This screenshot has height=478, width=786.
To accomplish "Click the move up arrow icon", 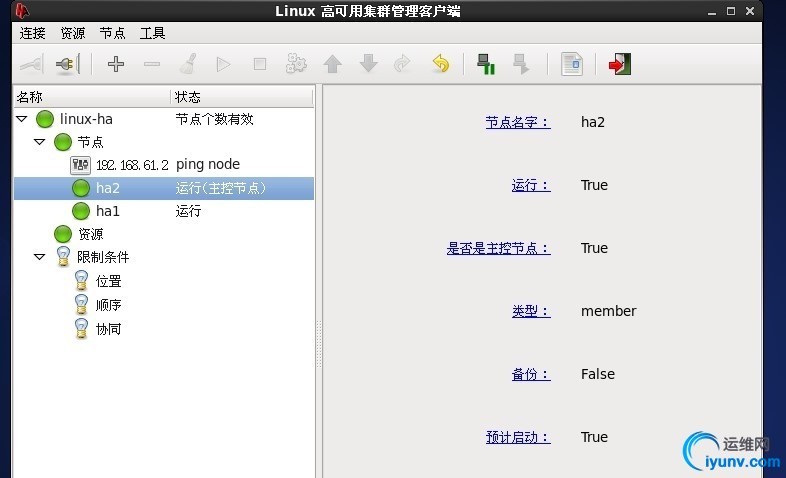I will (332, 64).
